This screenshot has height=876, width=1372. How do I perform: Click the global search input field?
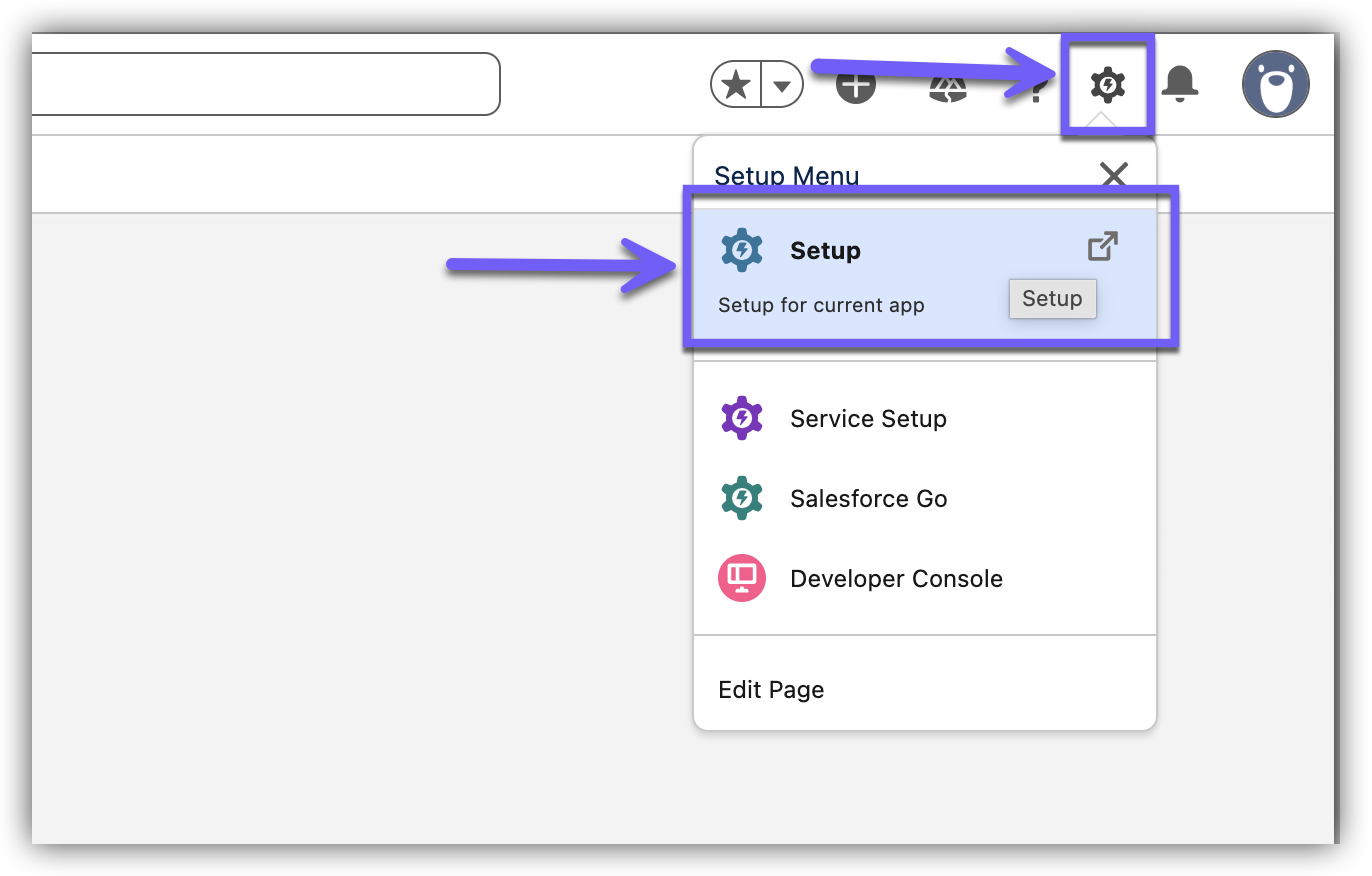pyautogui.click(x=265, y=84)
